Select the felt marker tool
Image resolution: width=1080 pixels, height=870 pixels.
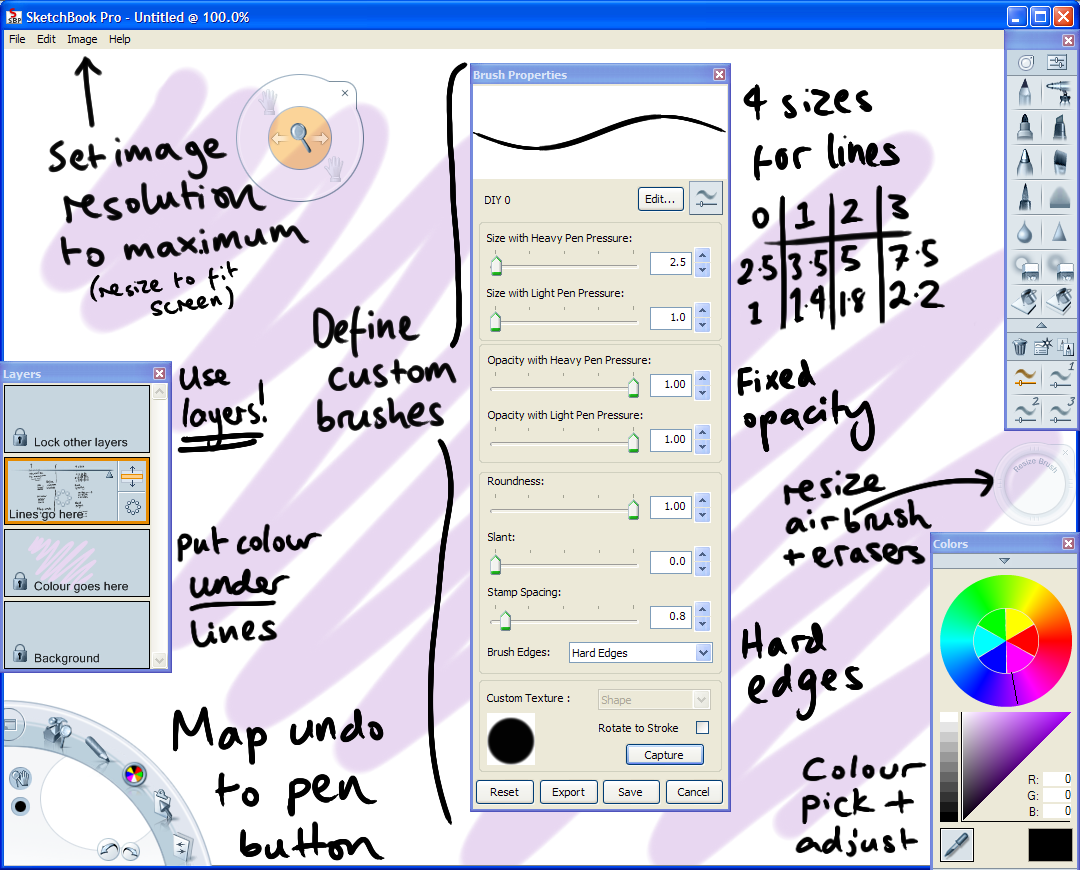coord(1025,127)
